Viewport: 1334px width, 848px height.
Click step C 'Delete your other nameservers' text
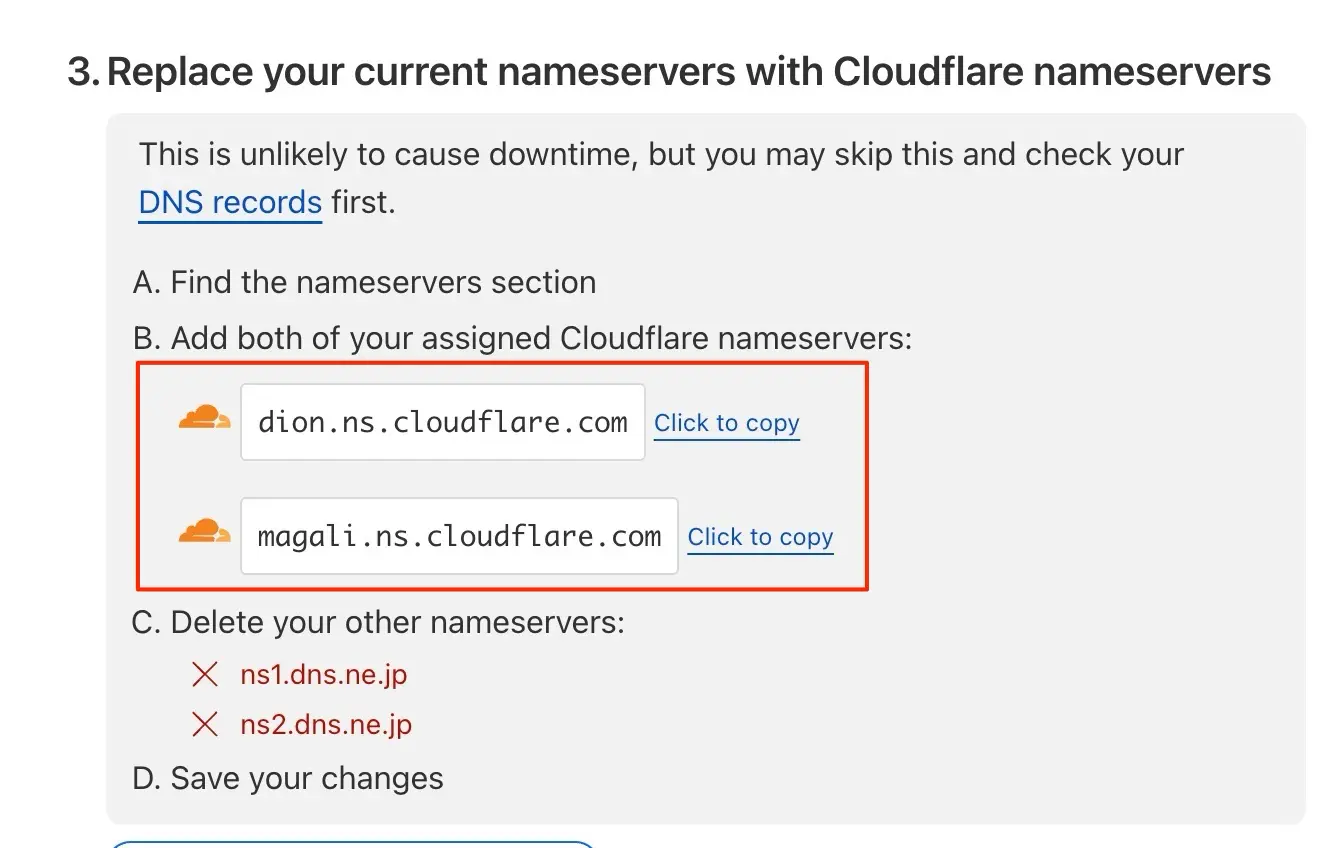click(378, 623)
